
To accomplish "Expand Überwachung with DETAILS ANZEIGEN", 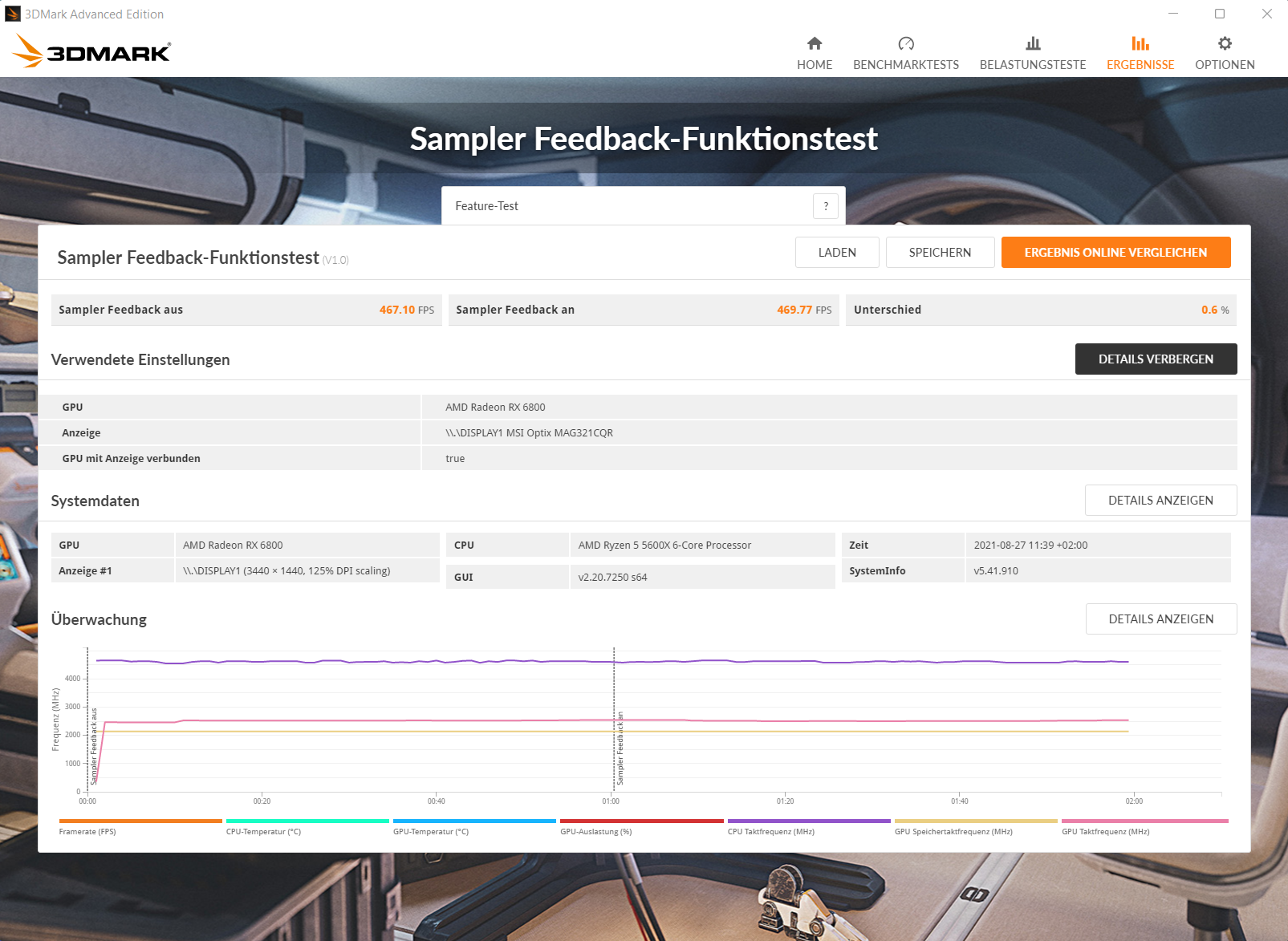I will pyautogui.click(x=1160, y=619).
